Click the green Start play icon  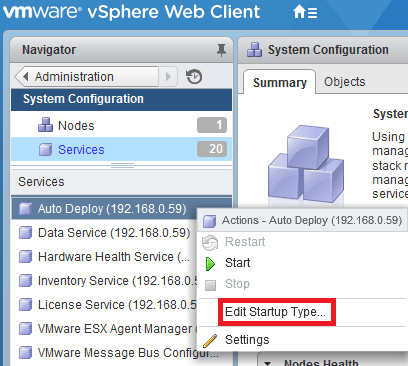point(210,264)
